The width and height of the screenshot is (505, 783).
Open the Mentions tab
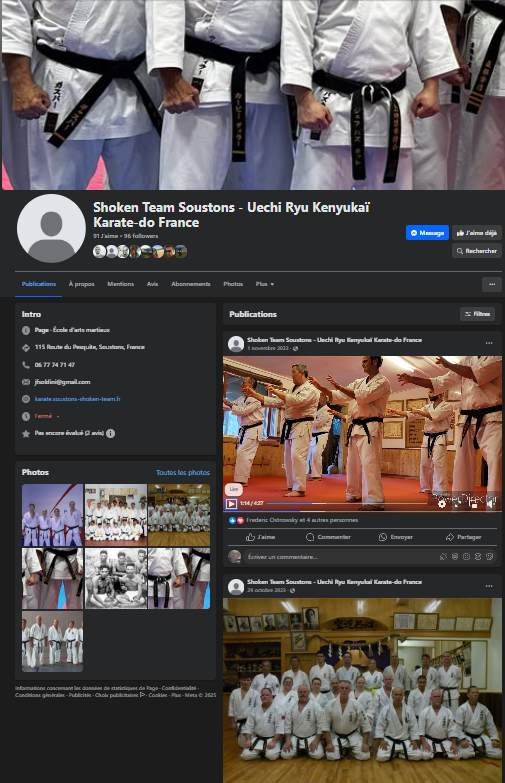point(120,284)
